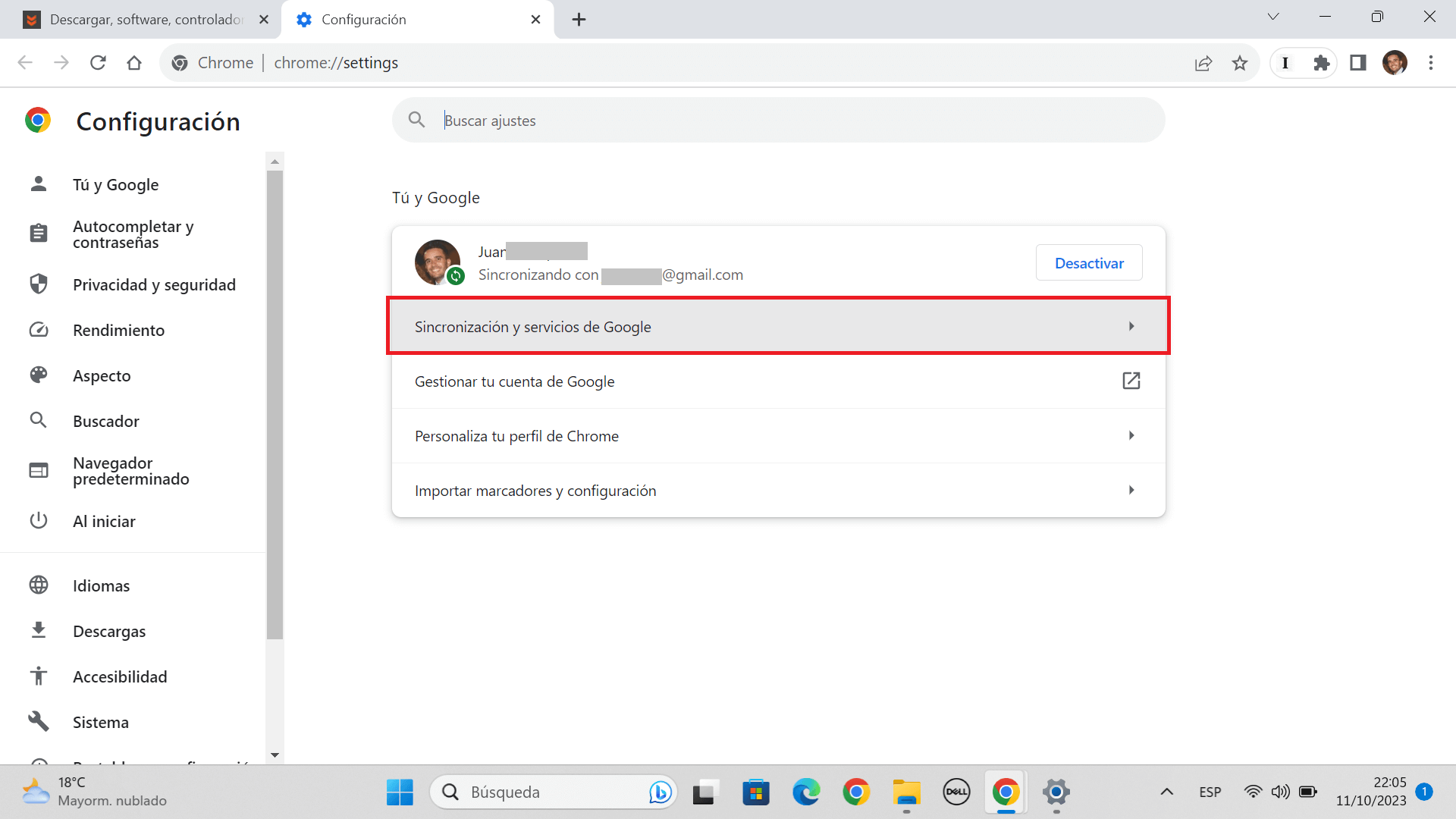Open Windows Settings gear on taskbar
Viewport: 1456px width, 819px height.
pyautogui.click(x=1056, y=792)
